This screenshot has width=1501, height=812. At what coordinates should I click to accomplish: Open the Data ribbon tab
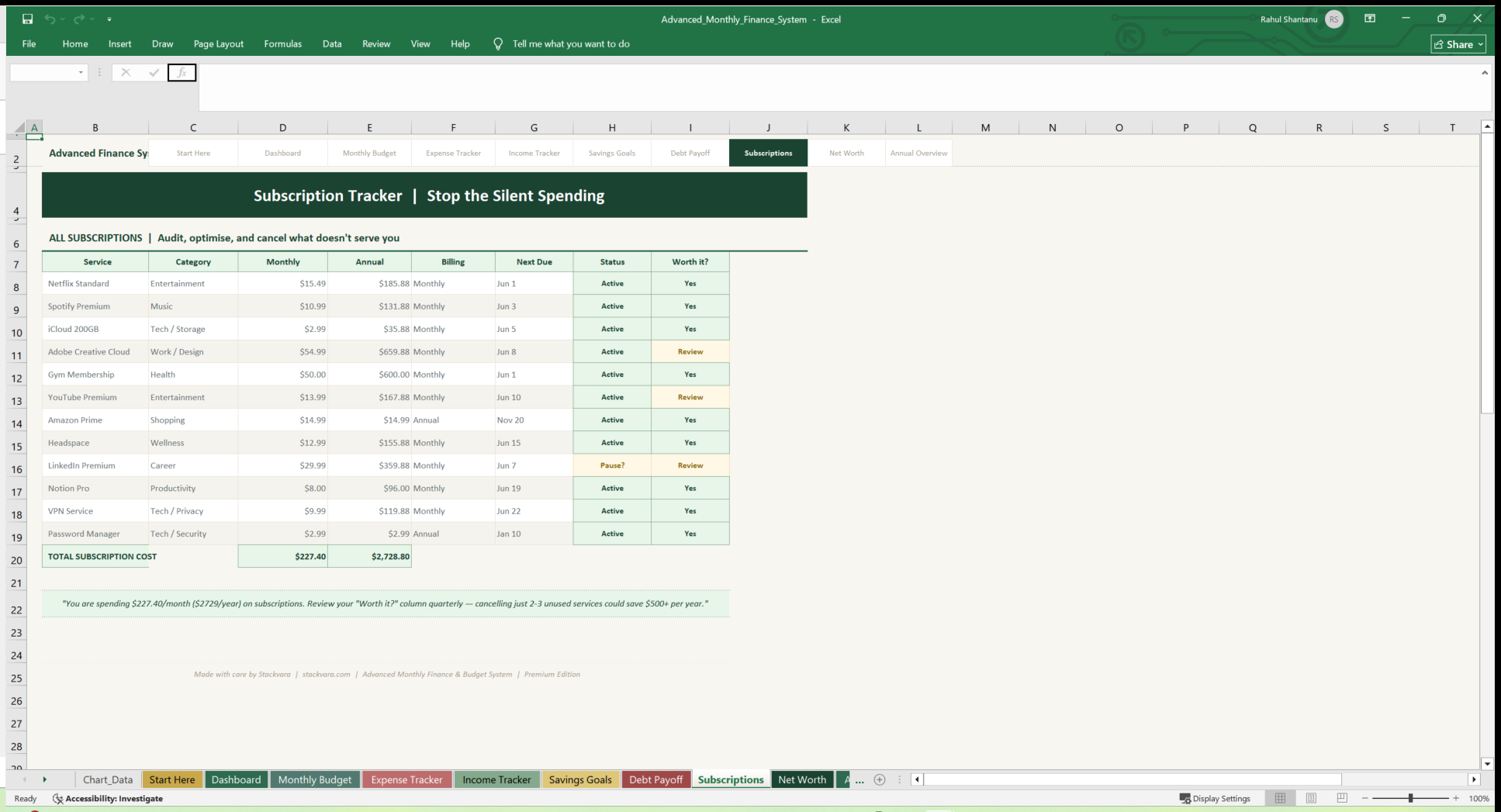(332, 44)
